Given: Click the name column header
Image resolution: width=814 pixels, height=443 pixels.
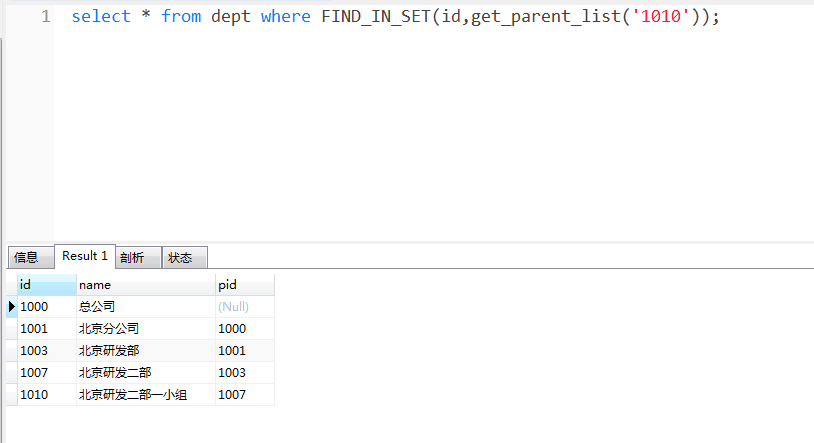Looking at the screenshot, I should pos(145,285).
